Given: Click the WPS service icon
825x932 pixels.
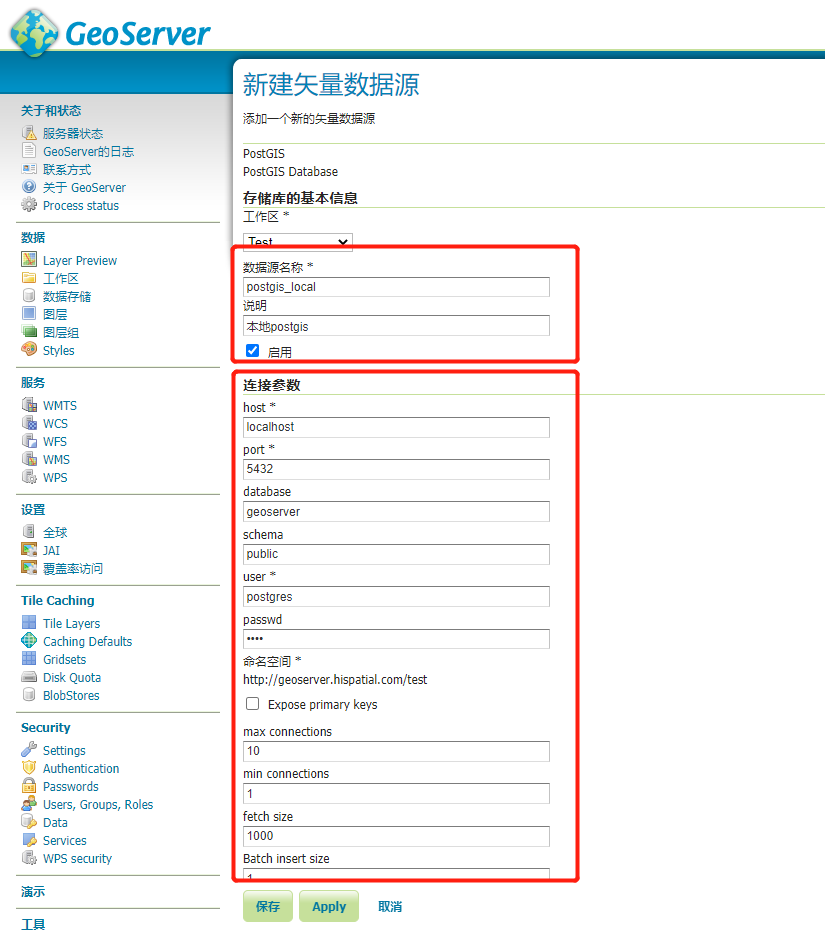Looking at the screenshot, I should click(x=29, y=476).
